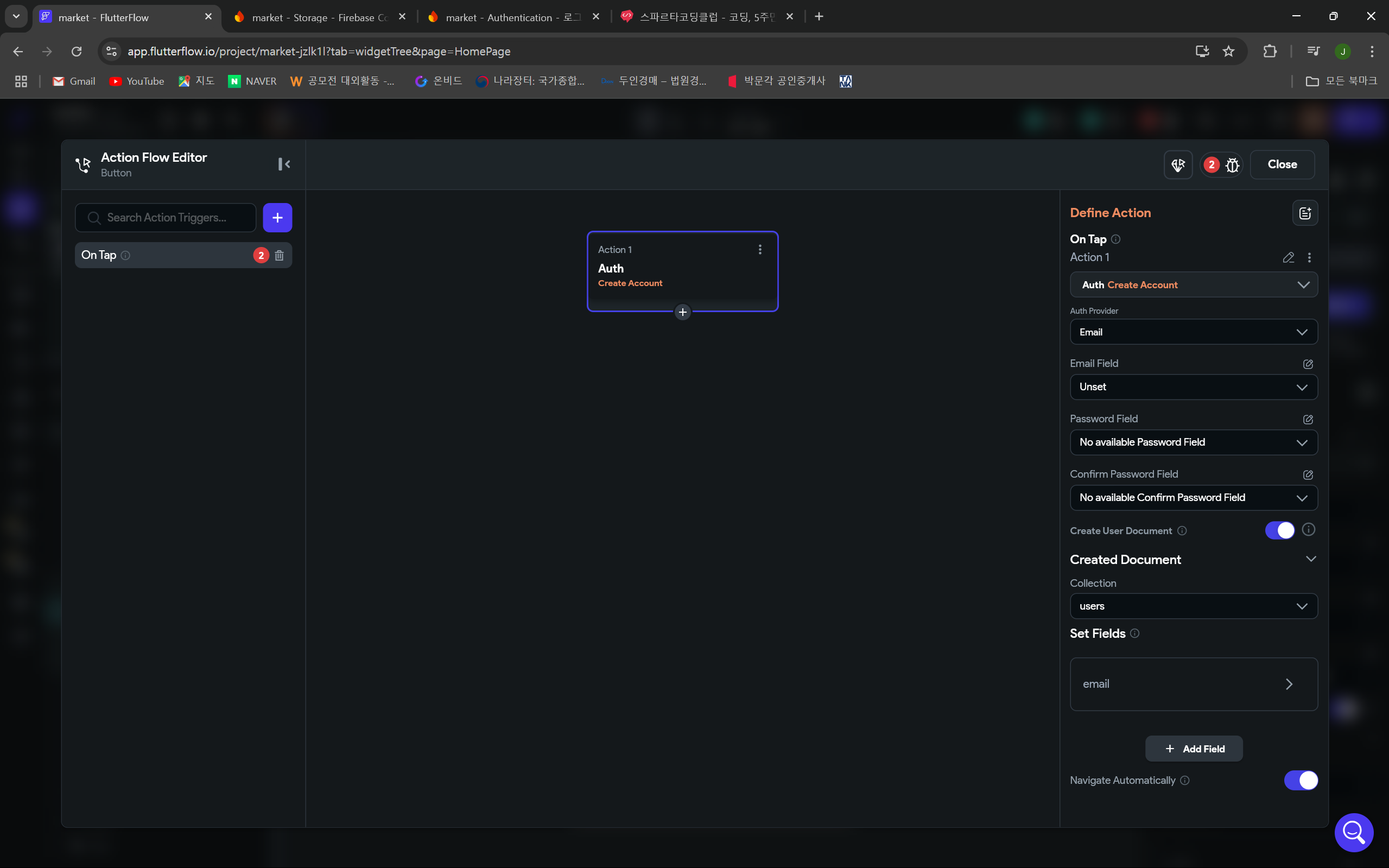Open the debug issues bug icon
This screenshot has width=1389, height=868.
coord(1232,165)
